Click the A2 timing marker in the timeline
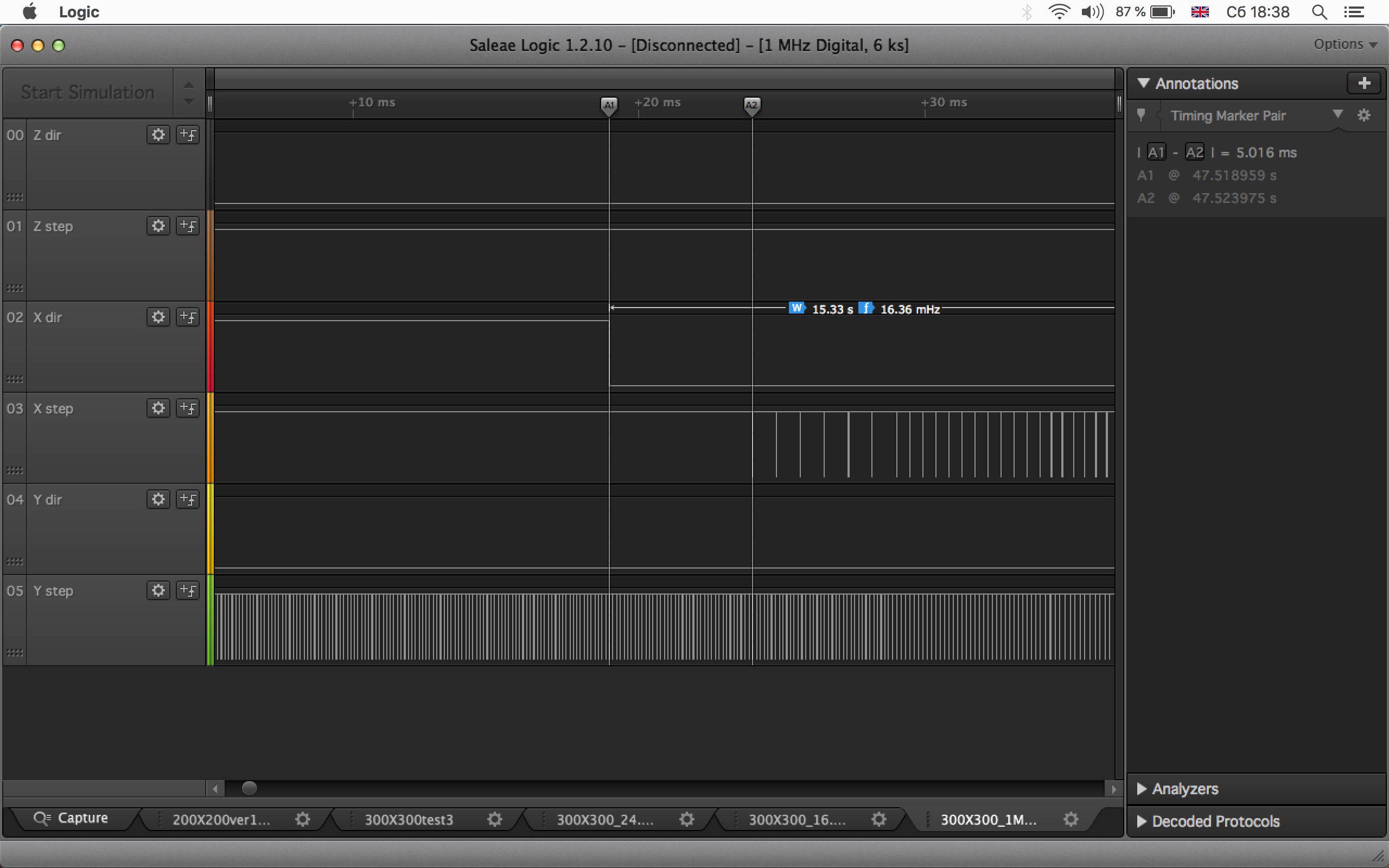Viewport: 1389px width, 868px height. pyautogui.click(x=751, y=105)
